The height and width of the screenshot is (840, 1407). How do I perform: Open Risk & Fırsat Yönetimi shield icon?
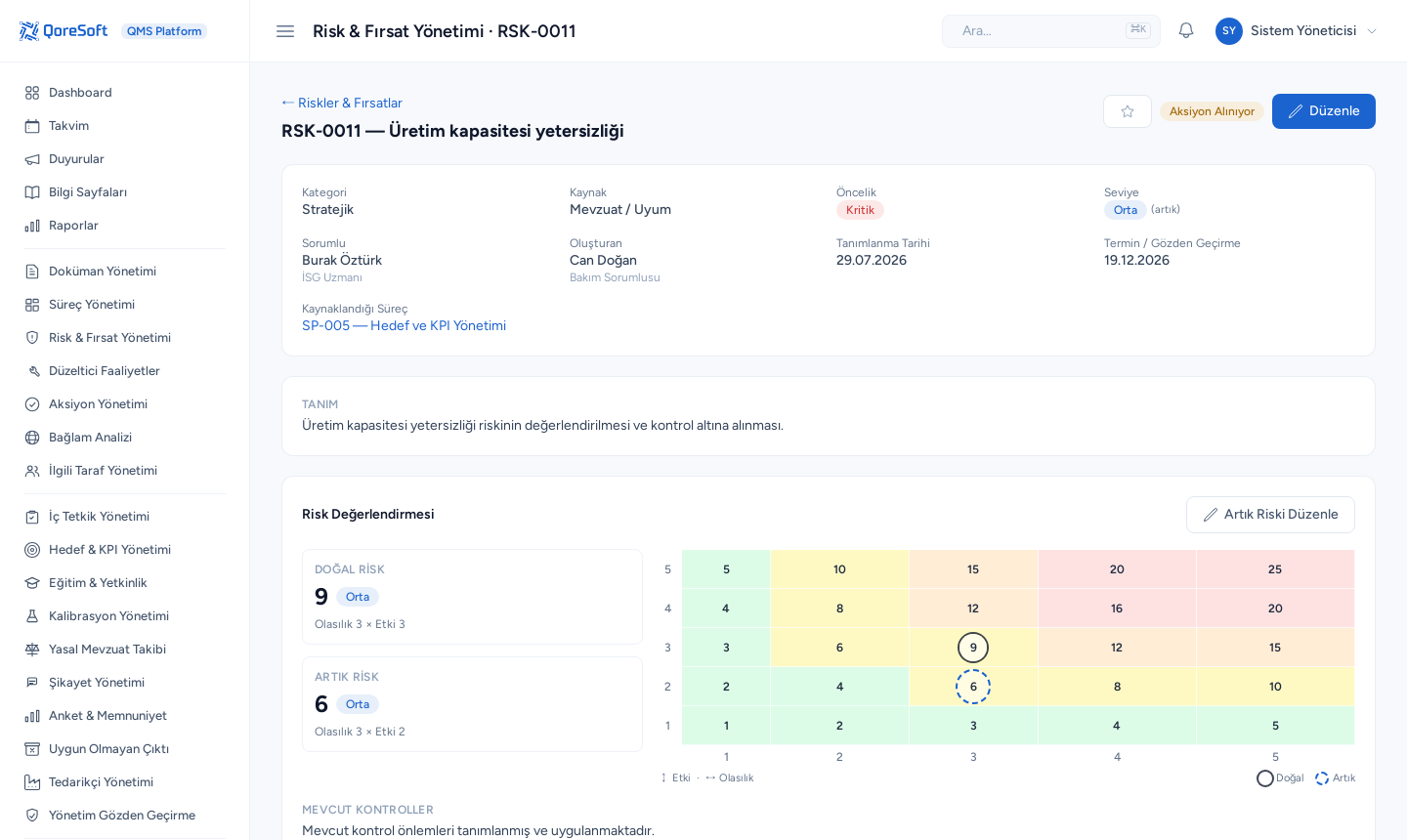click(32, 338)
